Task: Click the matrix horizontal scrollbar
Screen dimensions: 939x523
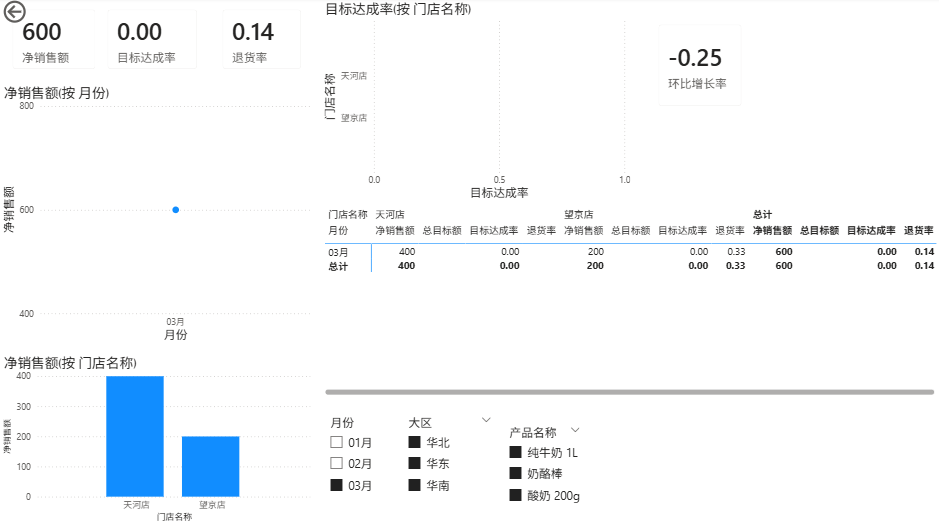Action: pyautogui.click(x=629, y=392)
